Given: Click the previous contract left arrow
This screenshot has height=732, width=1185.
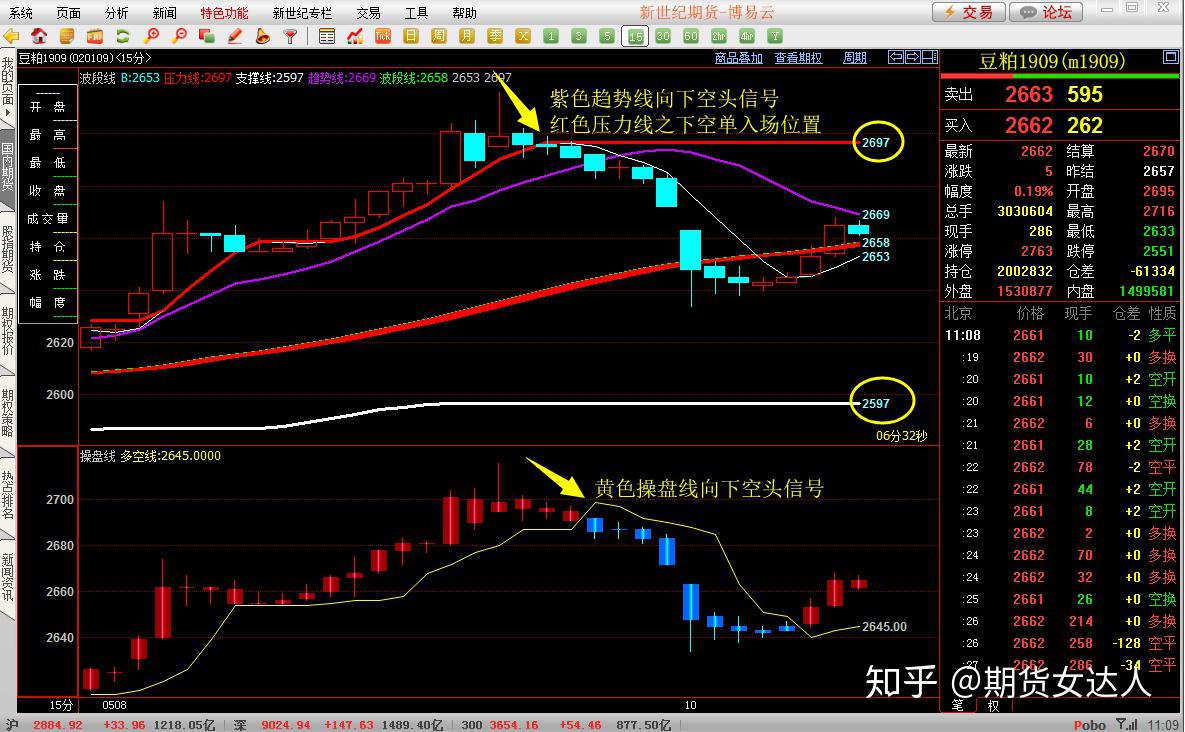Looking at the screenshot, I should click(x=896, y=57).
